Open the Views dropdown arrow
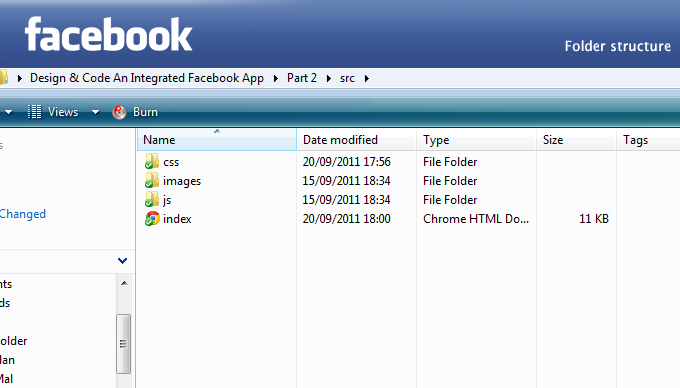This screenshot has height=388, width=680. click(95, 112)
